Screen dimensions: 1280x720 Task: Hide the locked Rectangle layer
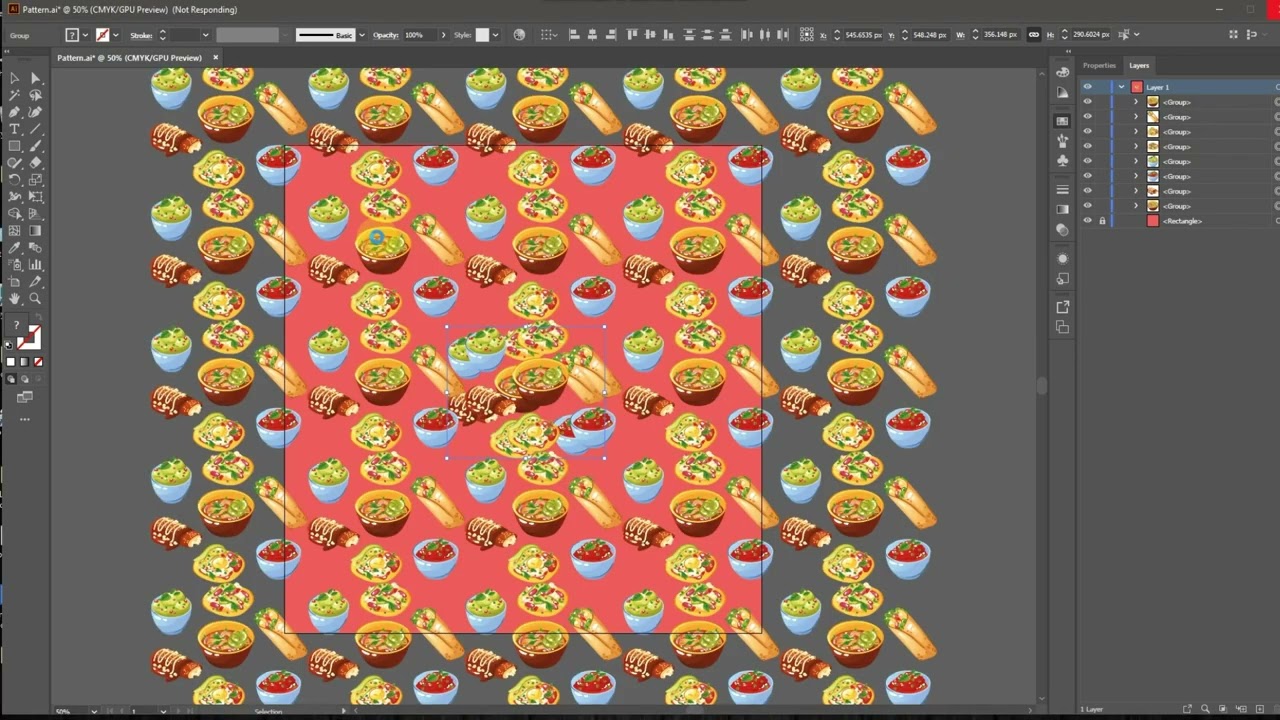tap(1088, 220)
